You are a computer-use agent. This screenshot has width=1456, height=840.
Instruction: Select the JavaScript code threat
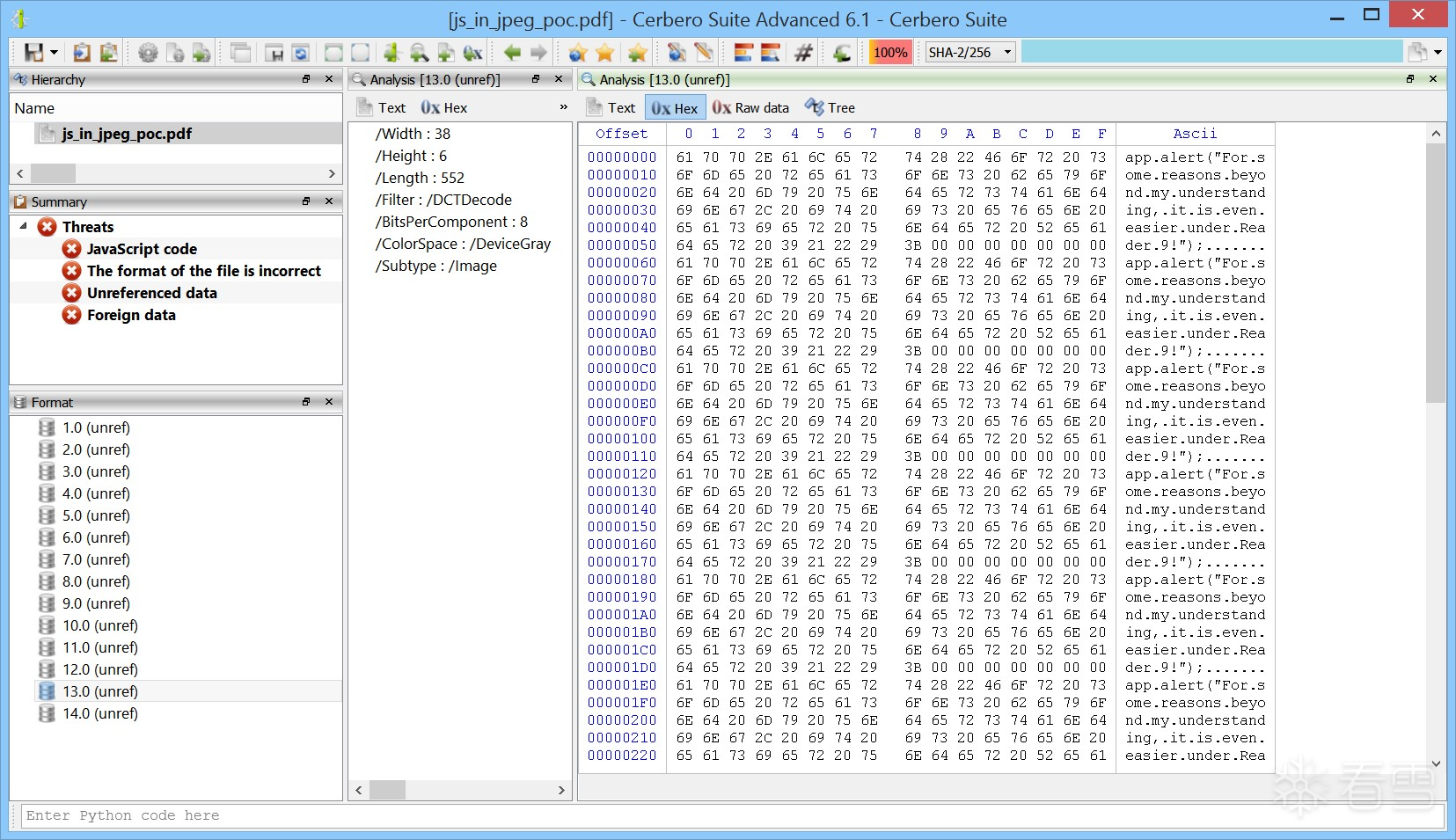pos(142,249)
